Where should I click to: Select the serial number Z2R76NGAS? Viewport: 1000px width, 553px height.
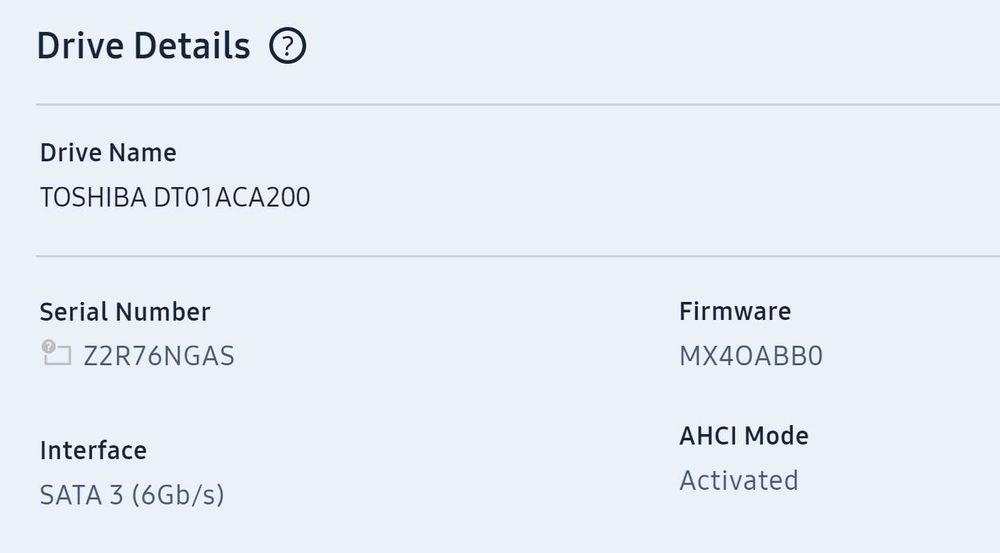[x=159, y=356]
